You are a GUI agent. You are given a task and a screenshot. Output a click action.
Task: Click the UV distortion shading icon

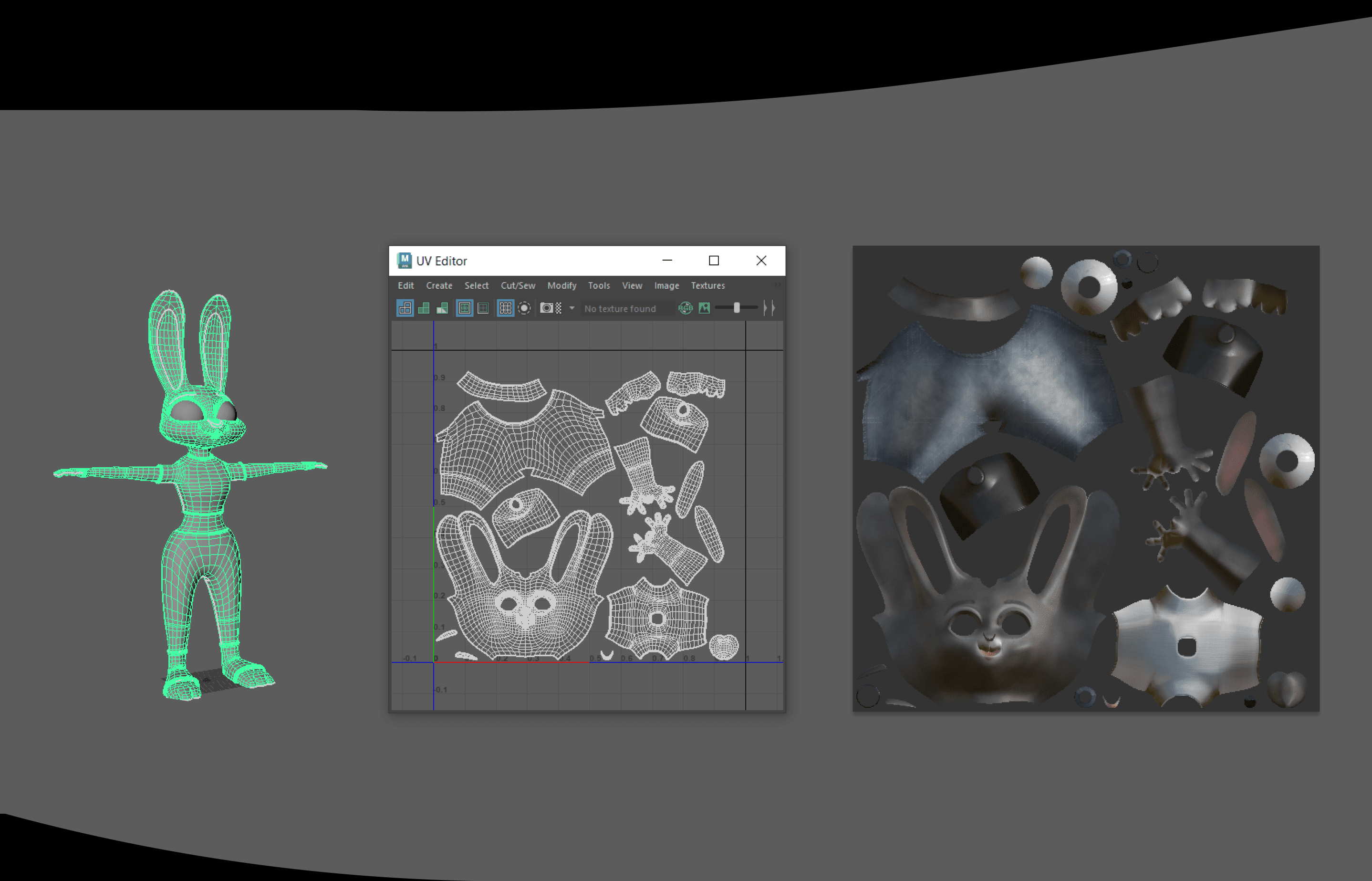pyautogui.click(x=442, y=308)
